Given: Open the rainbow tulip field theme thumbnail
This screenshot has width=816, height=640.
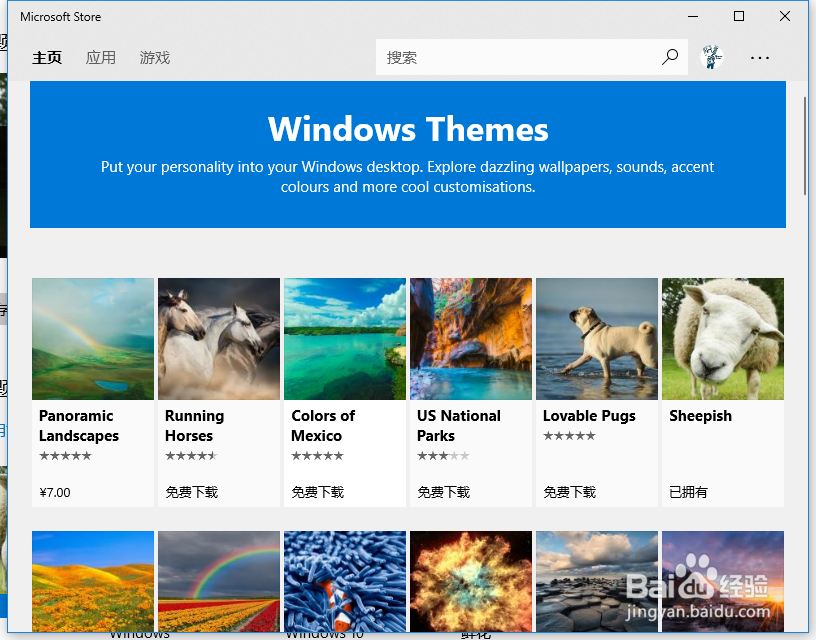Looking at the screenshot, I should point(219,582).
